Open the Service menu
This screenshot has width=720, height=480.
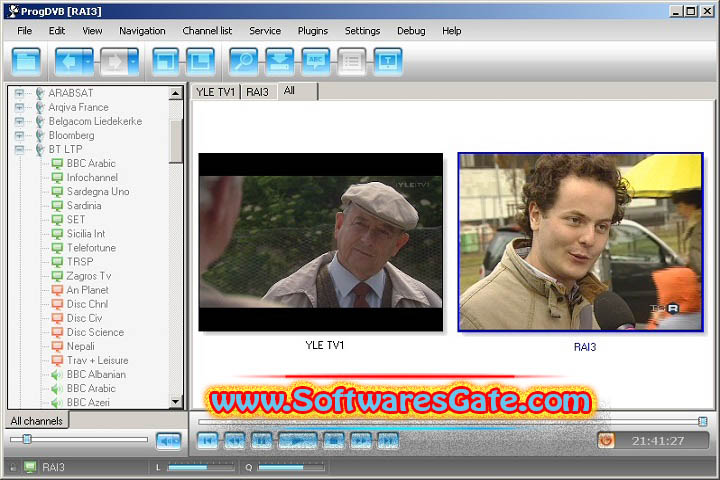click(x=265, y=31)
